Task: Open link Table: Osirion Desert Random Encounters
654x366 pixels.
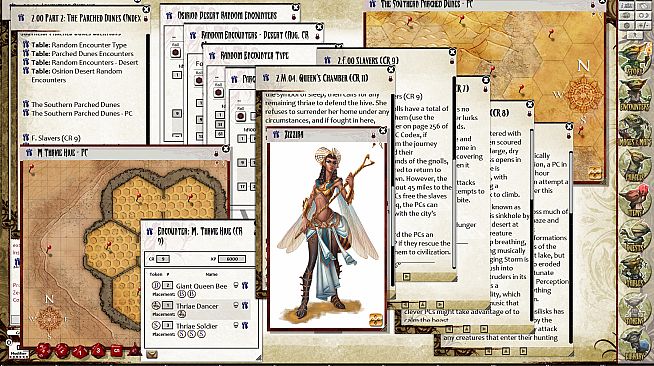Action: click(76, 75)
